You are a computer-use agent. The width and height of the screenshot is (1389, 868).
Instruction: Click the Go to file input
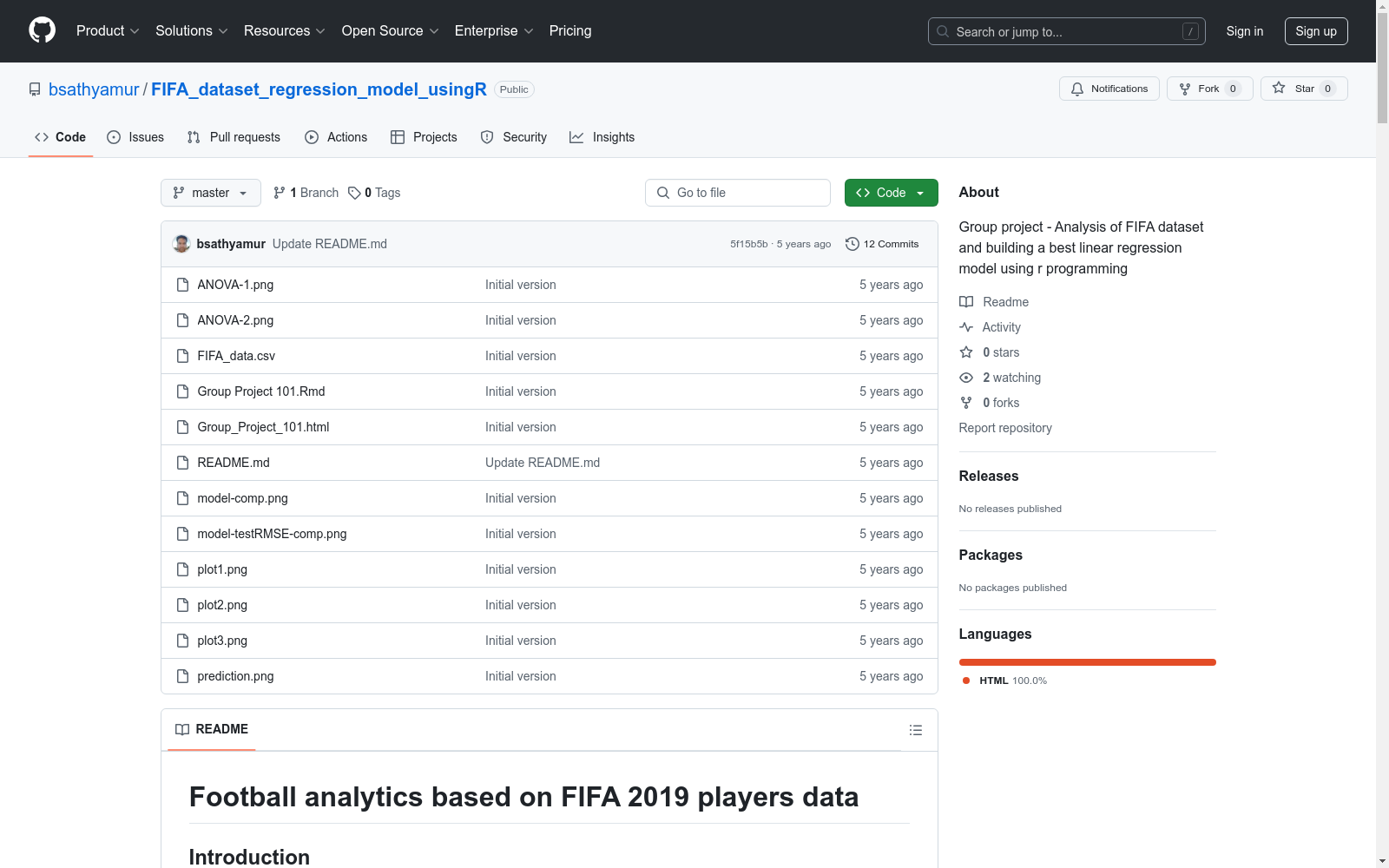pos(738,193)
